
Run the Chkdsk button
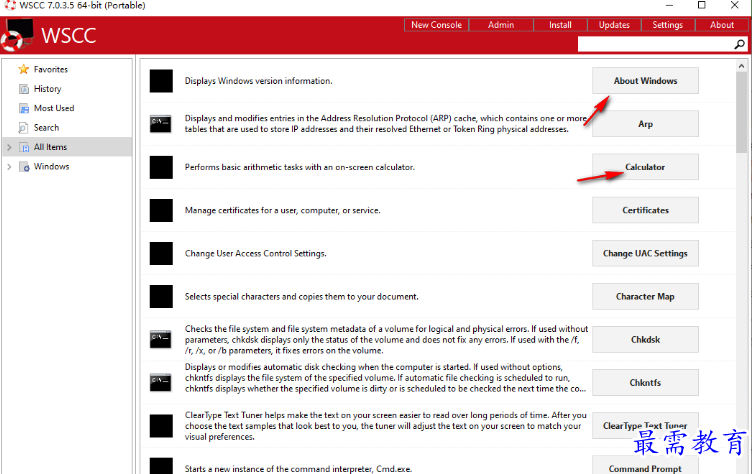(x=645, y=340)
